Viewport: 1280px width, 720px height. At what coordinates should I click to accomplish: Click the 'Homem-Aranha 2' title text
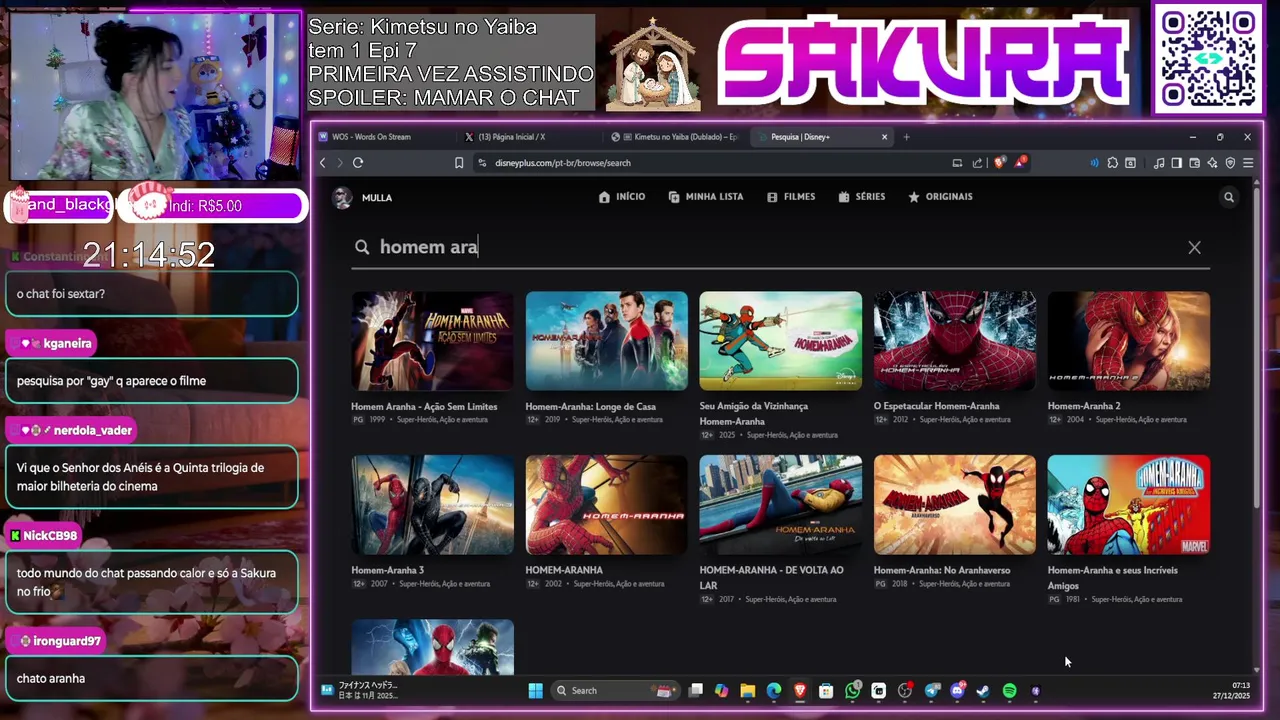click(1084, 406)
